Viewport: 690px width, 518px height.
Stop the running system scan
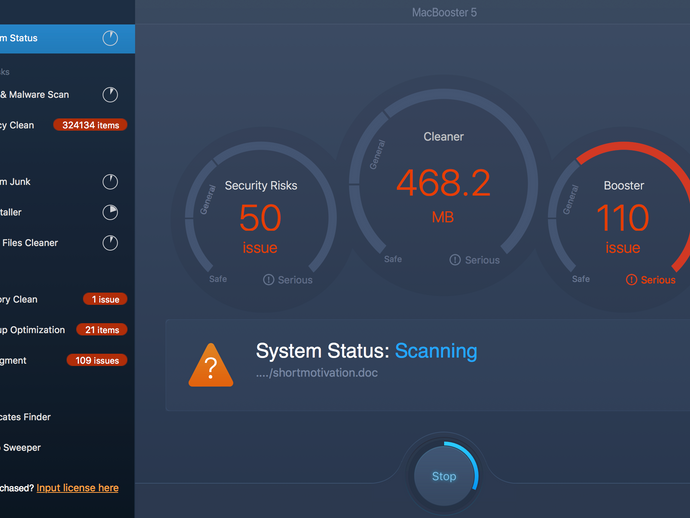pos(444,476)
